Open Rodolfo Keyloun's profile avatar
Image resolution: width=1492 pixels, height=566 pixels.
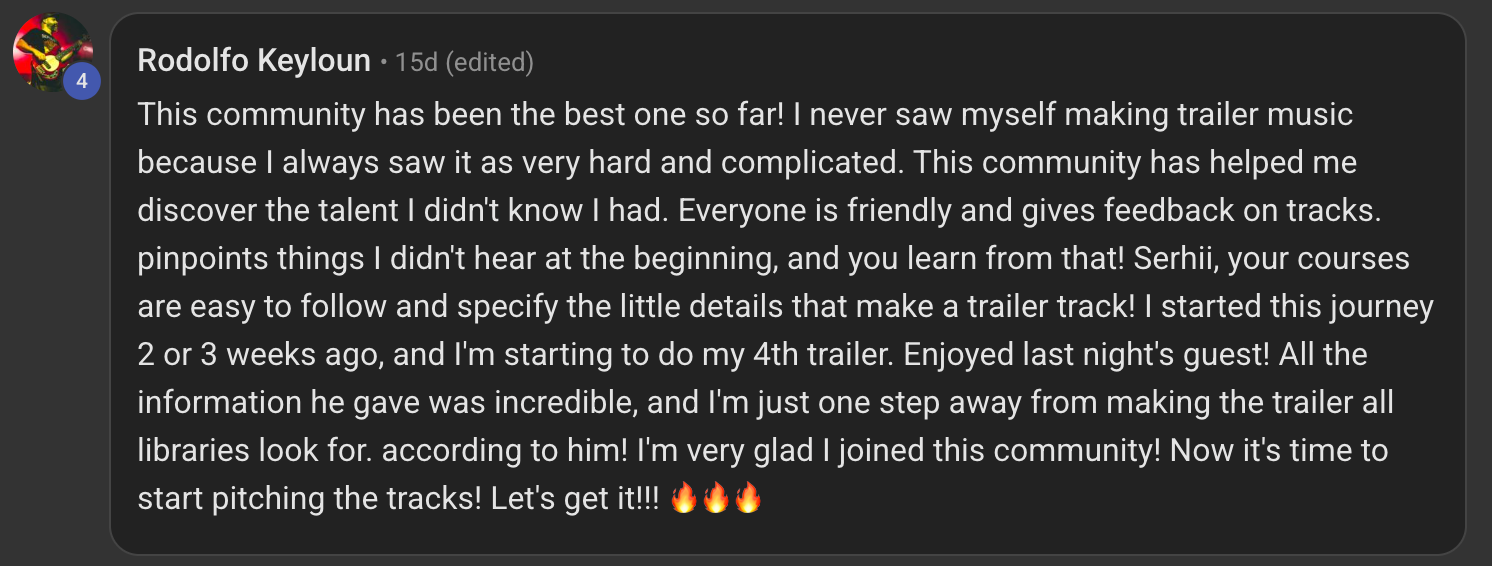click(48, 48)
